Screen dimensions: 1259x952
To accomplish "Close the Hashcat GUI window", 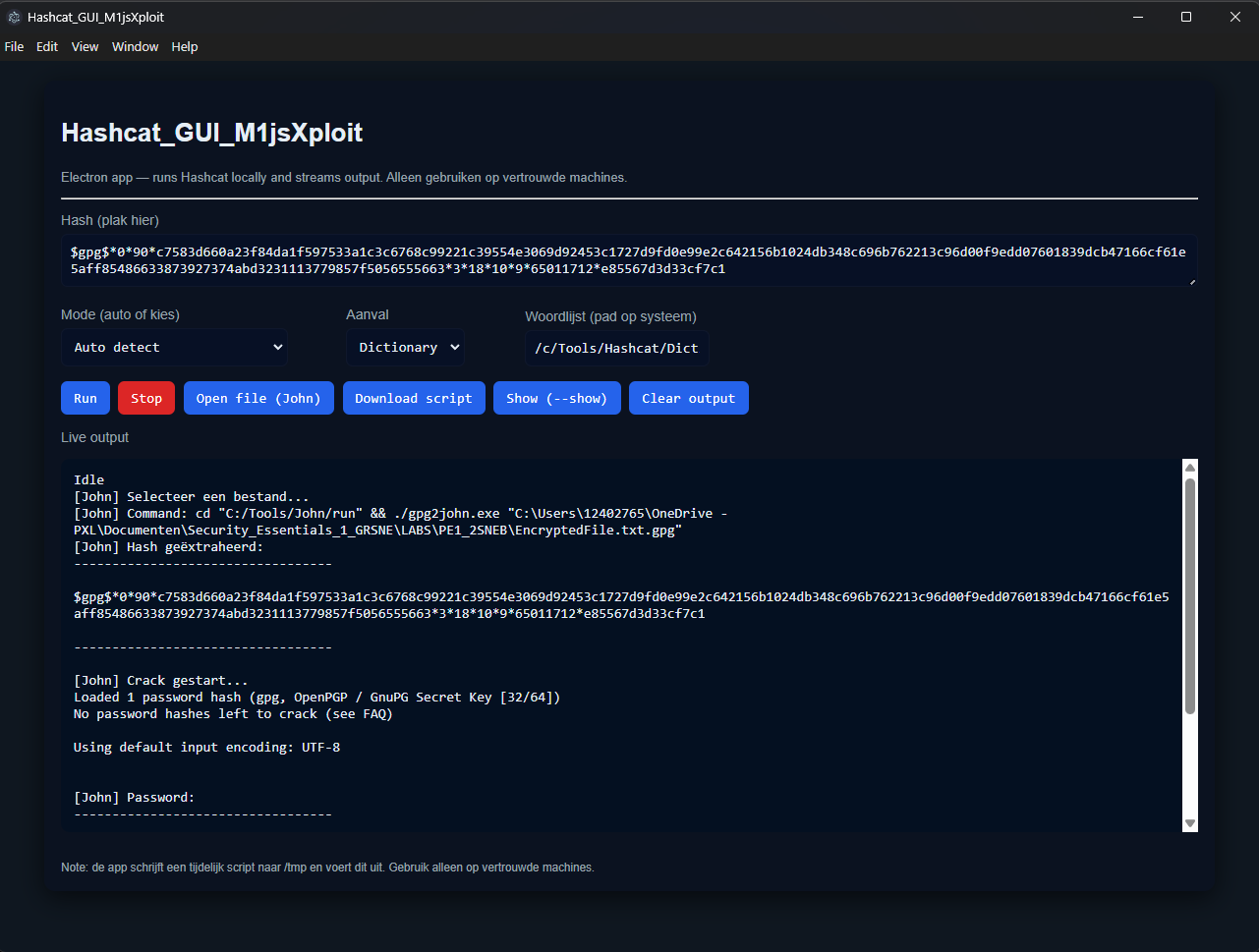I will (x=1235, y=17).
